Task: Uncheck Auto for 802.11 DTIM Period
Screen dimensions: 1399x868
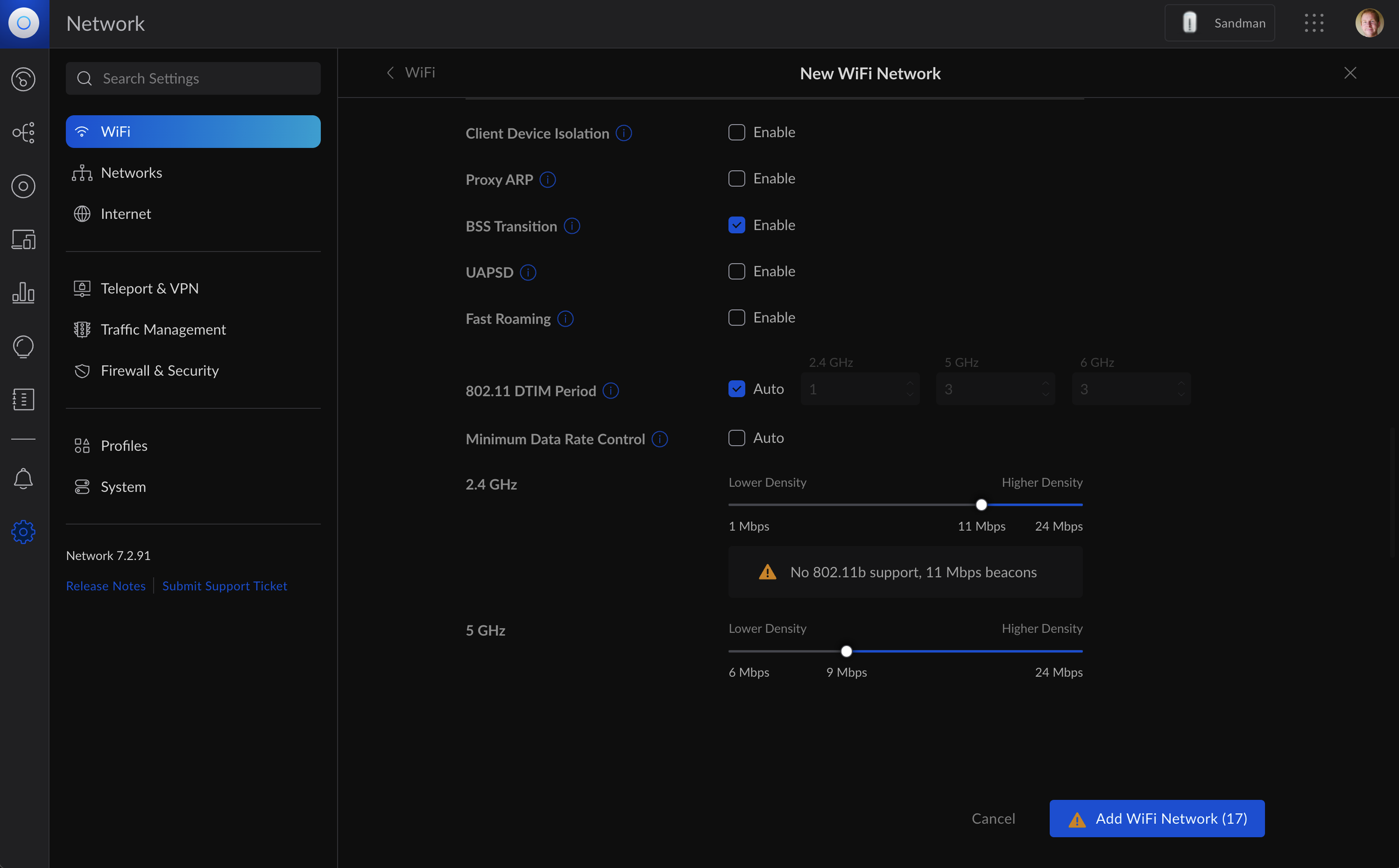Action: click(x=736, y=389)
